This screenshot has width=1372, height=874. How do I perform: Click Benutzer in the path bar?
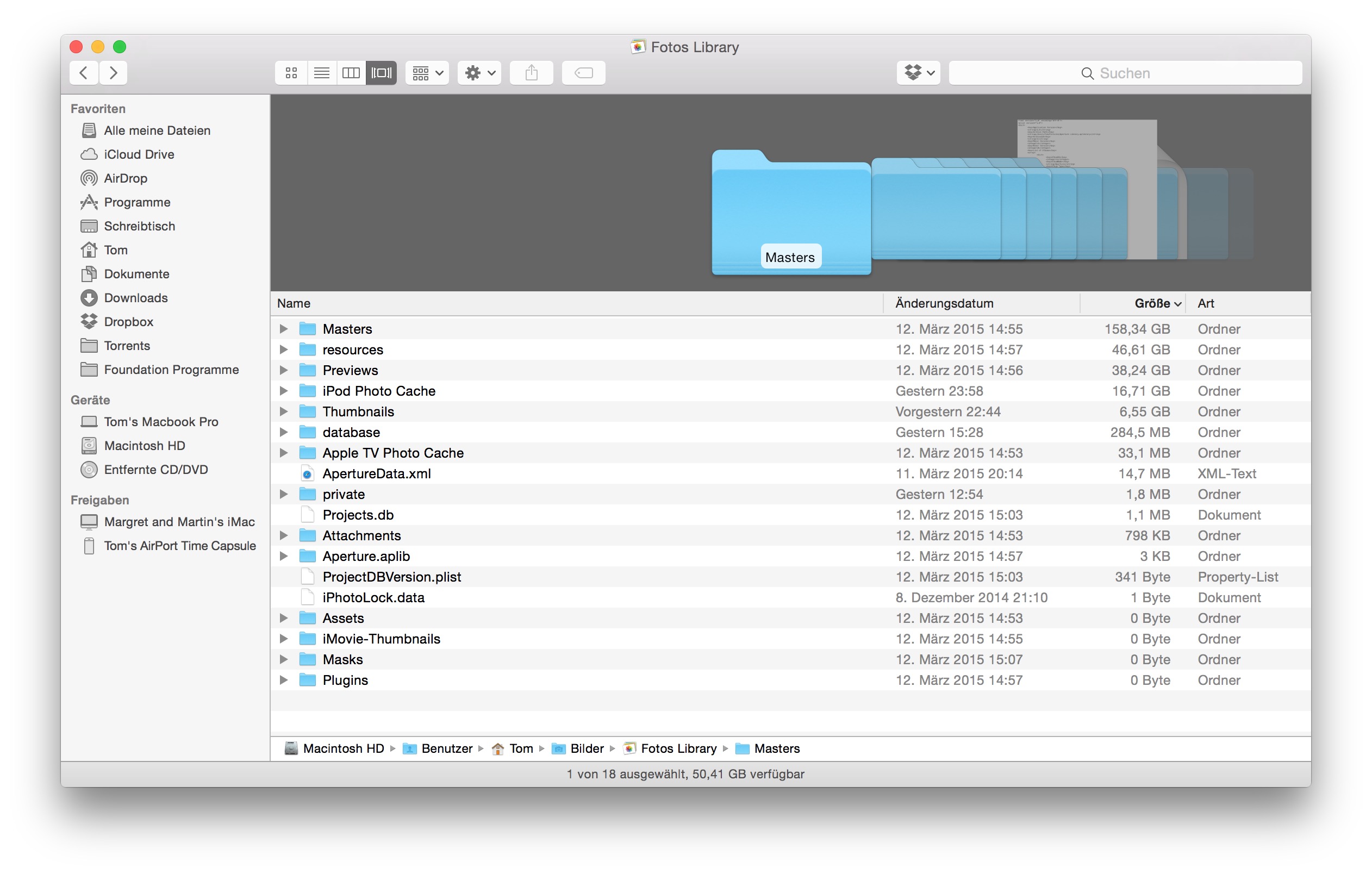pos(446,748)
